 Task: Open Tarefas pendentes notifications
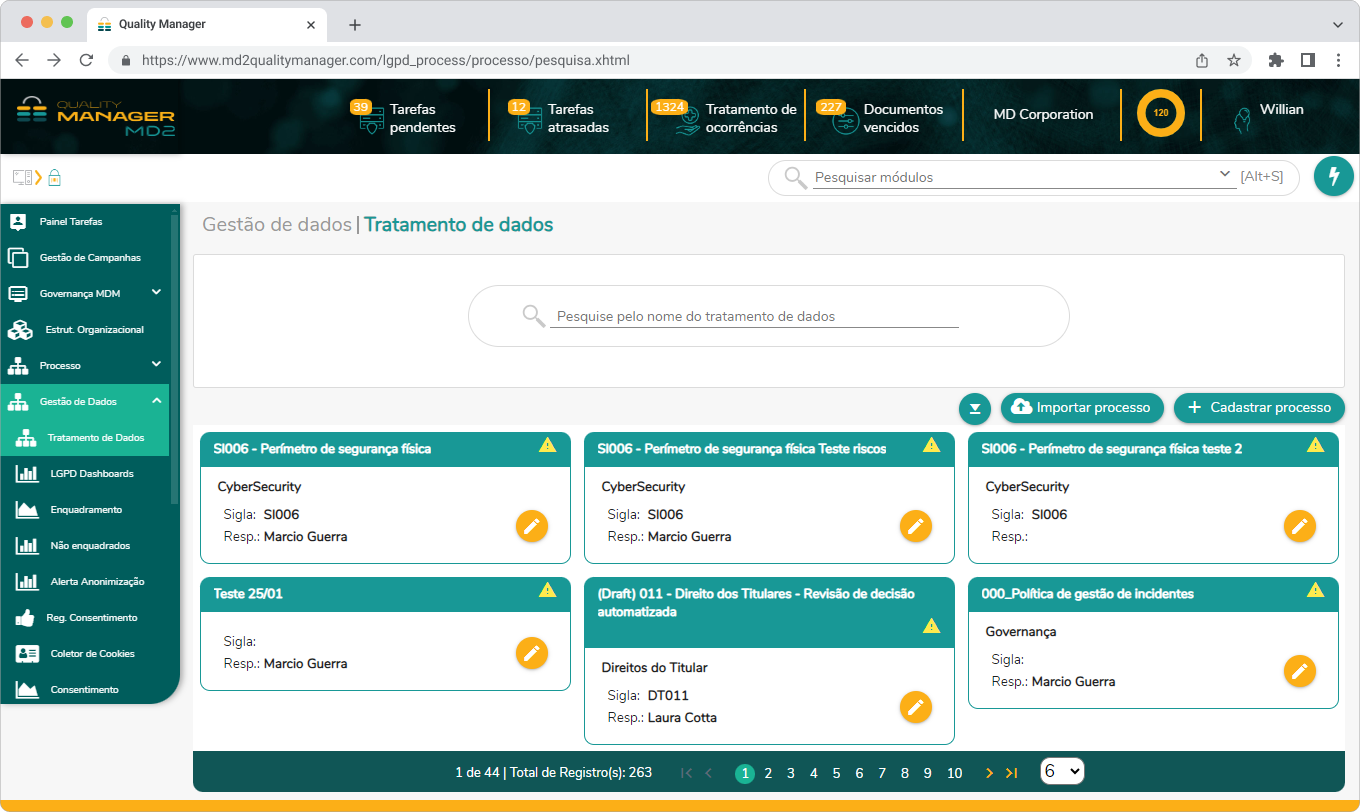point(408,118)
